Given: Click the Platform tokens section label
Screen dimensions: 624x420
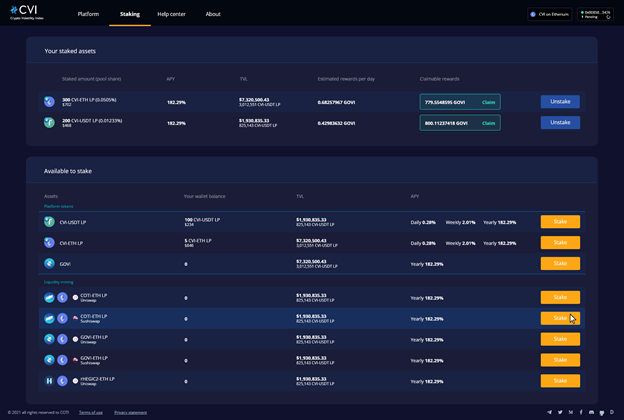Looking at the screenshot, I should (58, 206).
